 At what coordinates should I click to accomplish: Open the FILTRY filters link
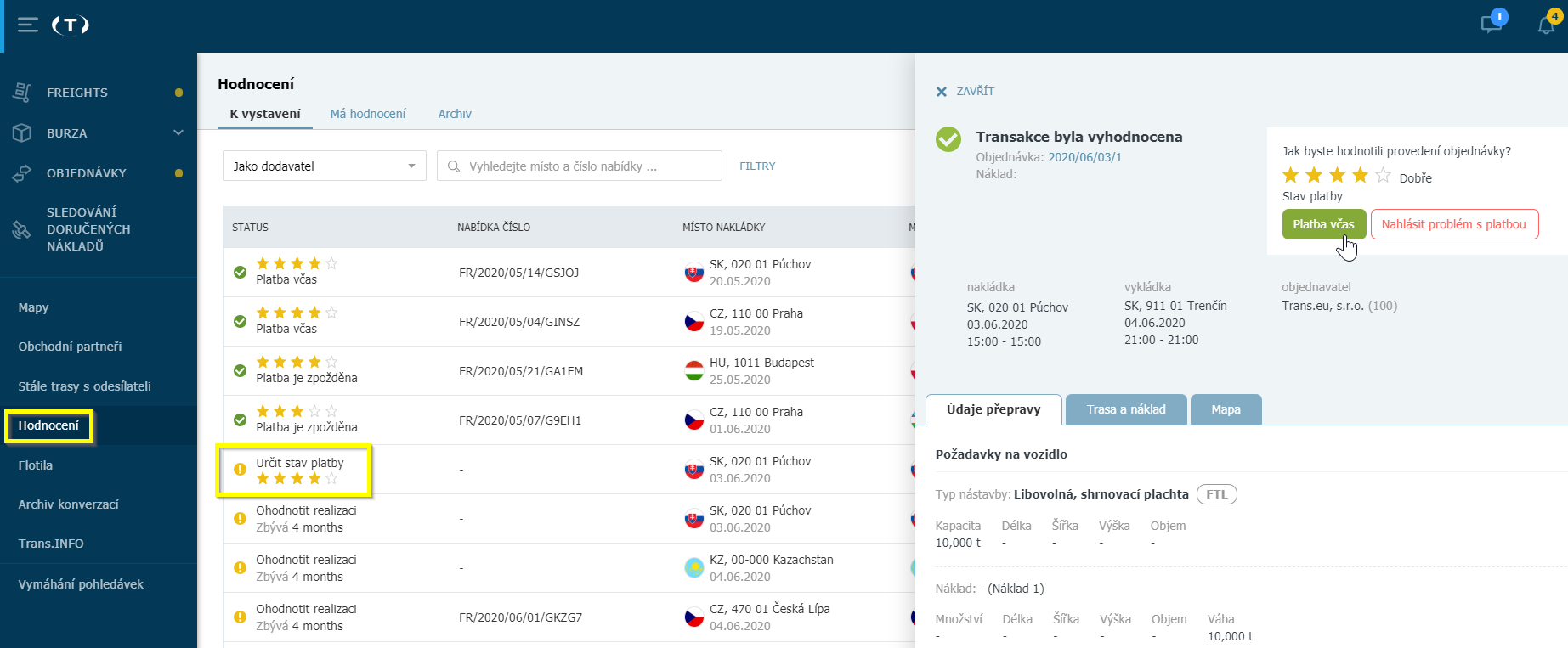tap(757, 166)
